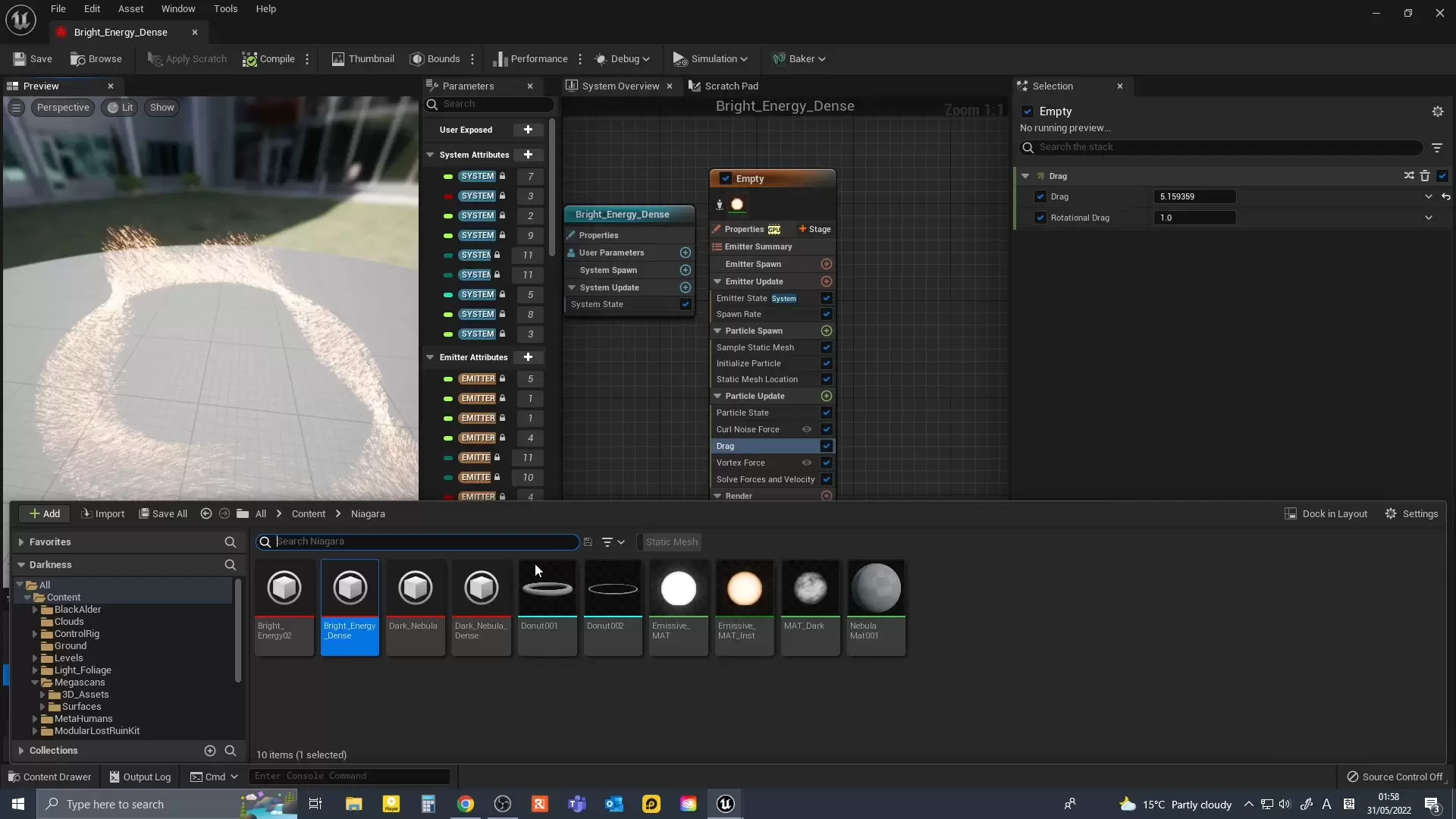Uncheck the Vortex Force module

tap(827, 463)
